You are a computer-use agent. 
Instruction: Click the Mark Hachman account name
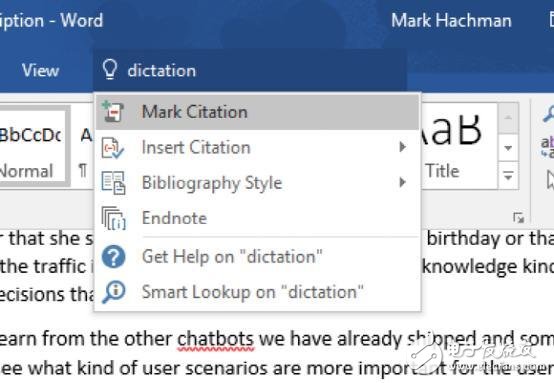click(x=451, y=20)
